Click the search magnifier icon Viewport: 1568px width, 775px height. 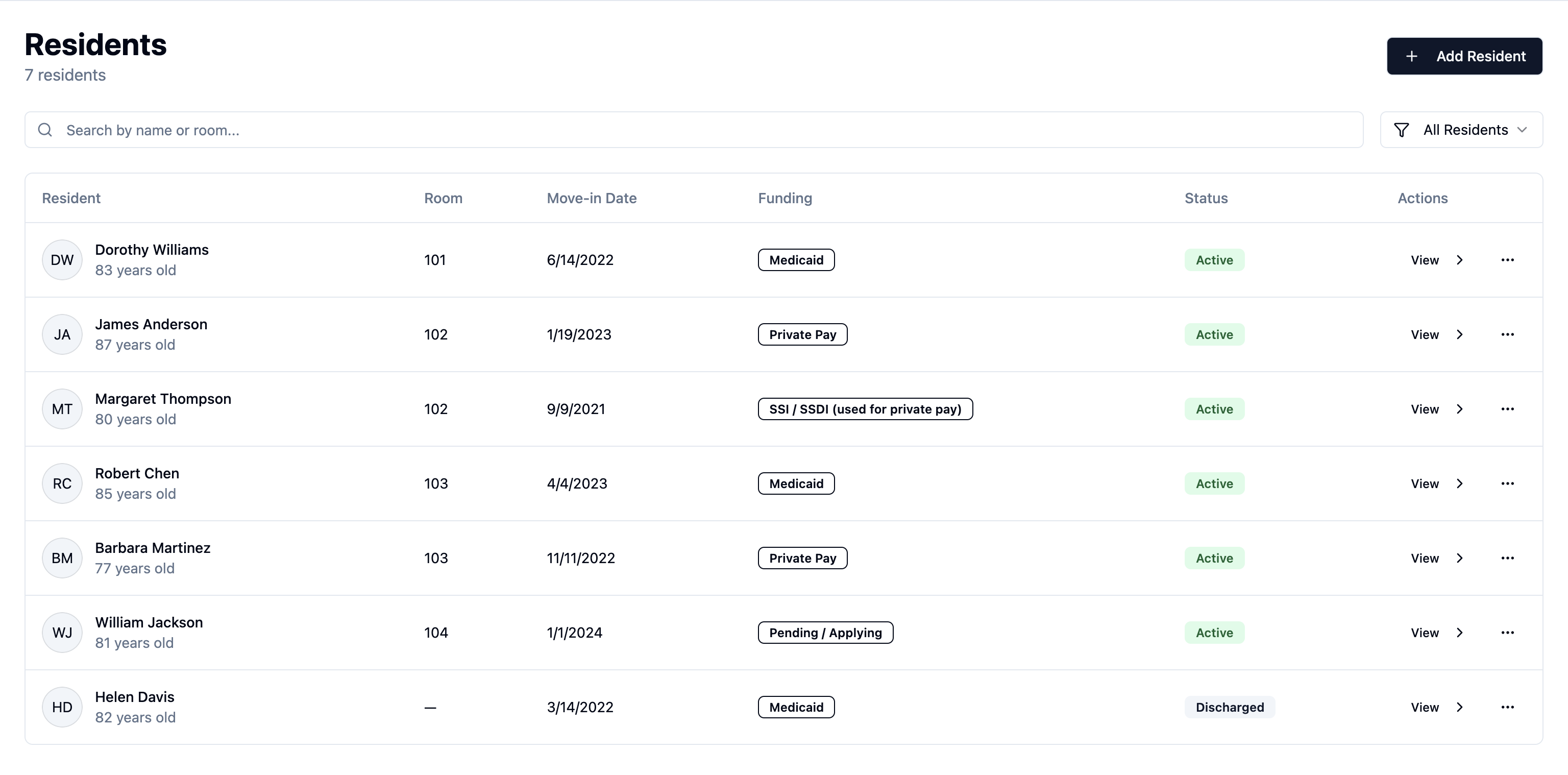(45, 130)
